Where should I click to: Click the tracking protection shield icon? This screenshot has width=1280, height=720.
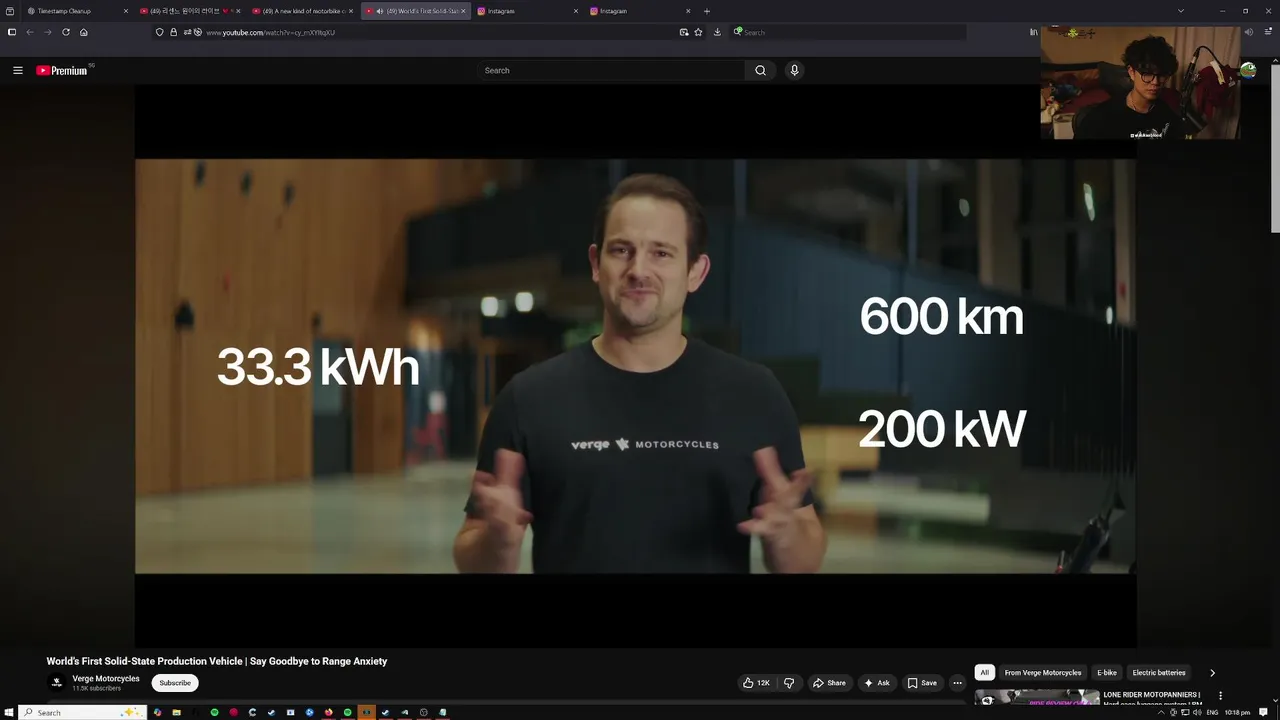(x=159, y=32)
